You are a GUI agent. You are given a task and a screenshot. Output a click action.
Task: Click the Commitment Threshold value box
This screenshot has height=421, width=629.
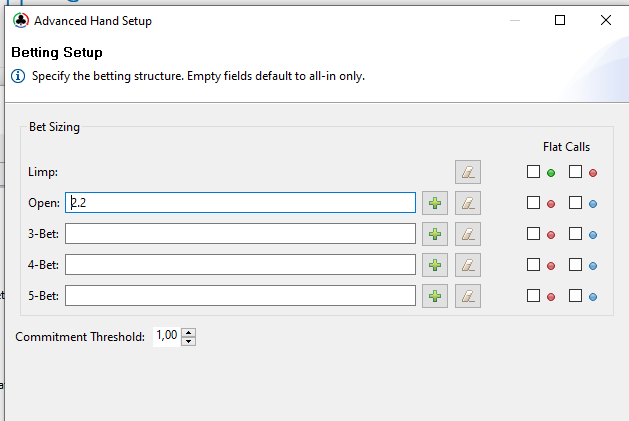(167, 336)
